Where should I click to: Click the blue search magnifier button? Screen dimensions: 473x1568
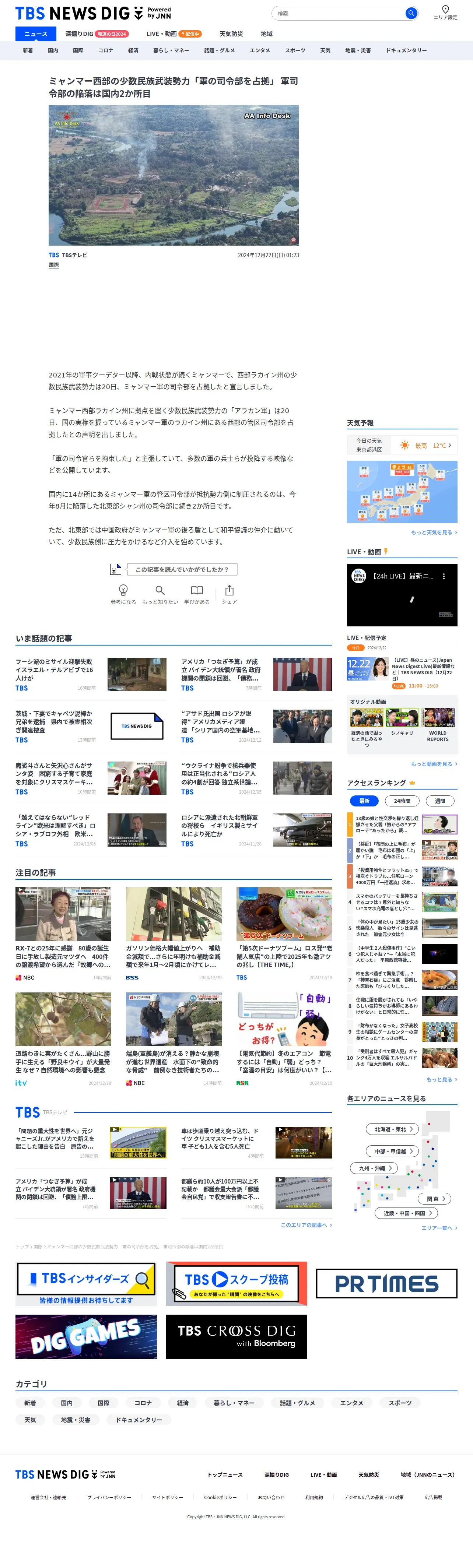click(411, 13)
